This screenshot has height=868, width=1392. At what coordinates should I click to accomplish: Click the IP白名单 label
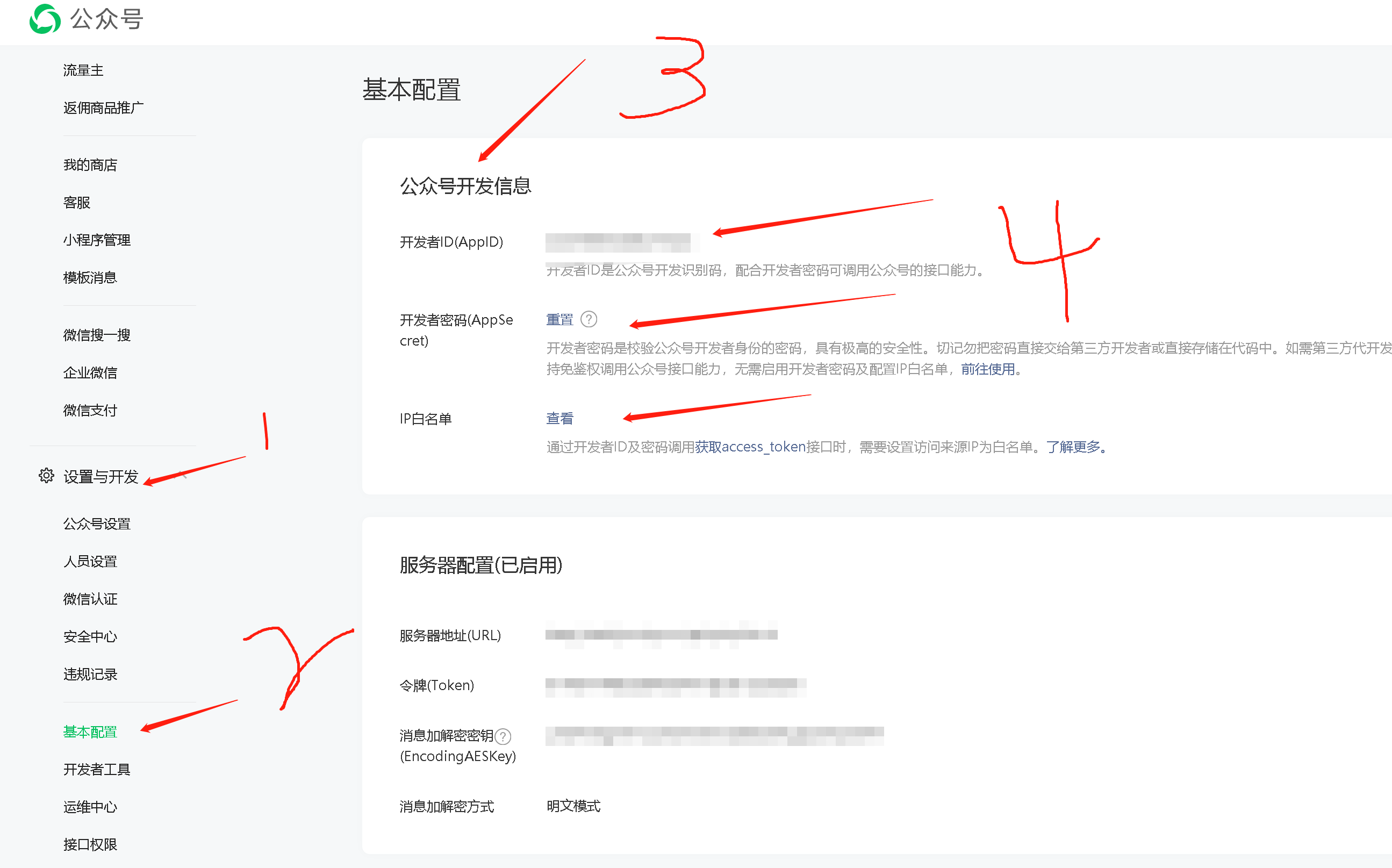(425, 419)
